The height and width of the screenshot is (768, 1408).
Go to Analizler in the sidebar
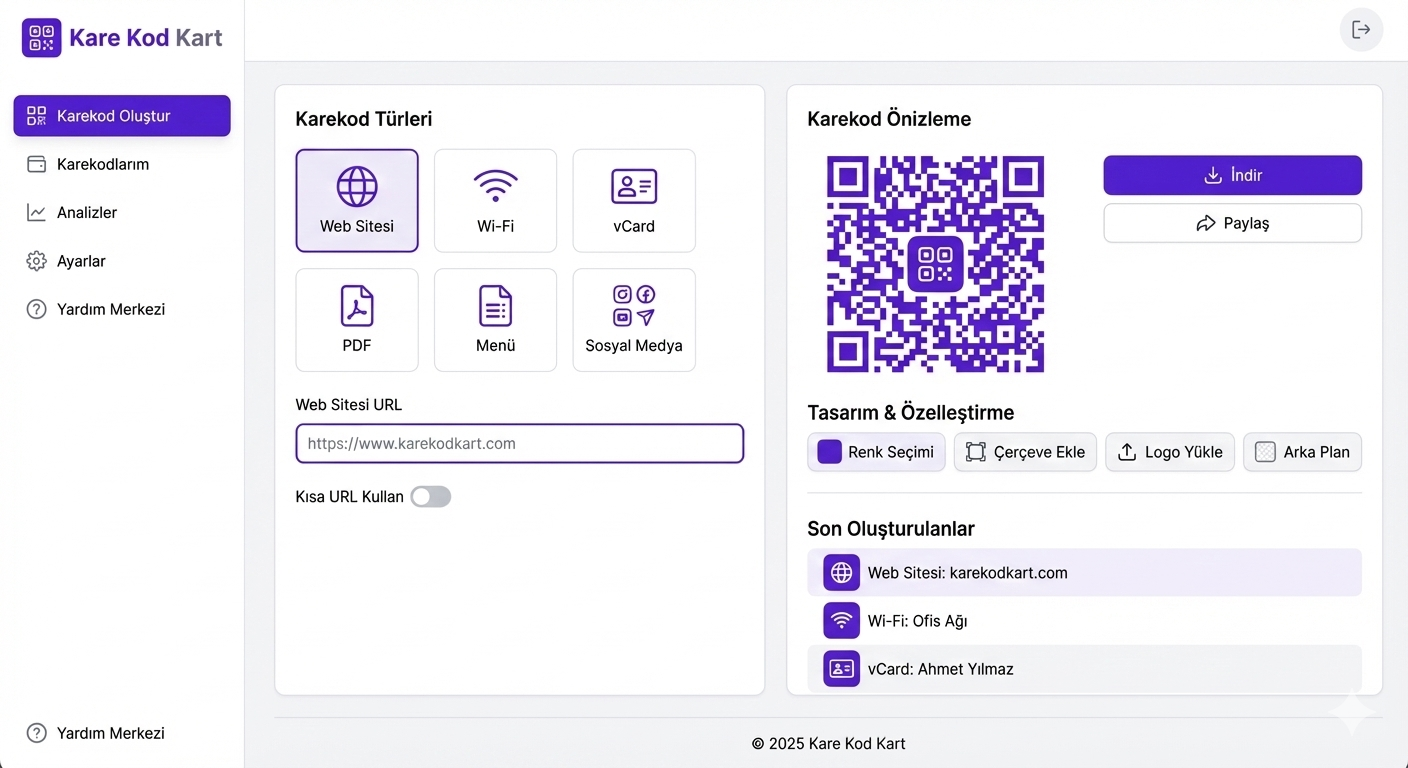coord(86,212)
